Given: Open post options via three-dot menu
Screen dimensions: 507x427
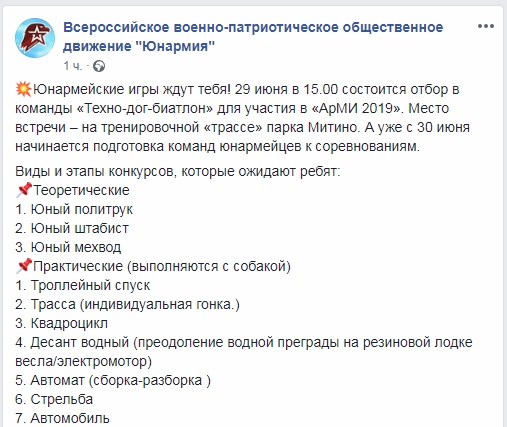Looking at the screenshot, I should coord(486,26).
